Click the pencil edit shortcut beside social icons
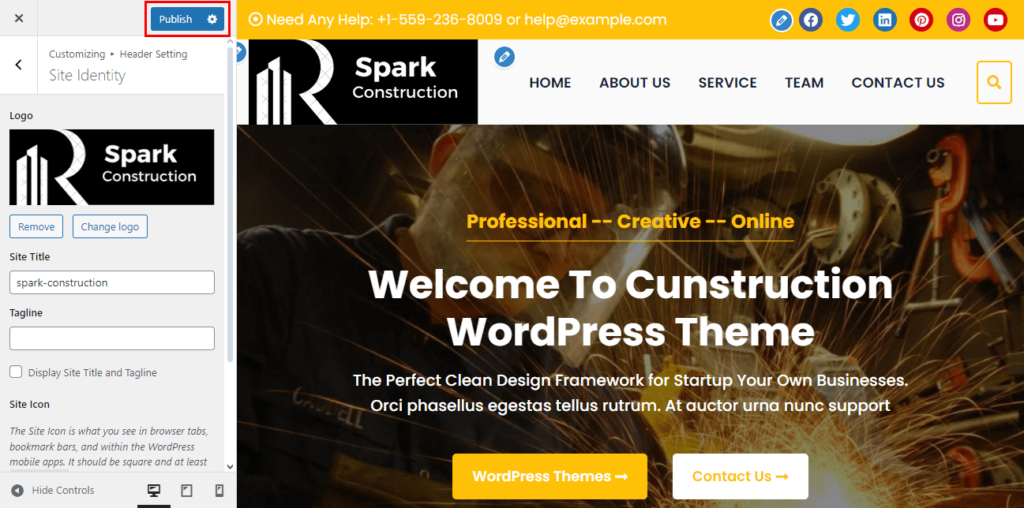The height and width of the screenshot is (508, 1024). (781, 21)
